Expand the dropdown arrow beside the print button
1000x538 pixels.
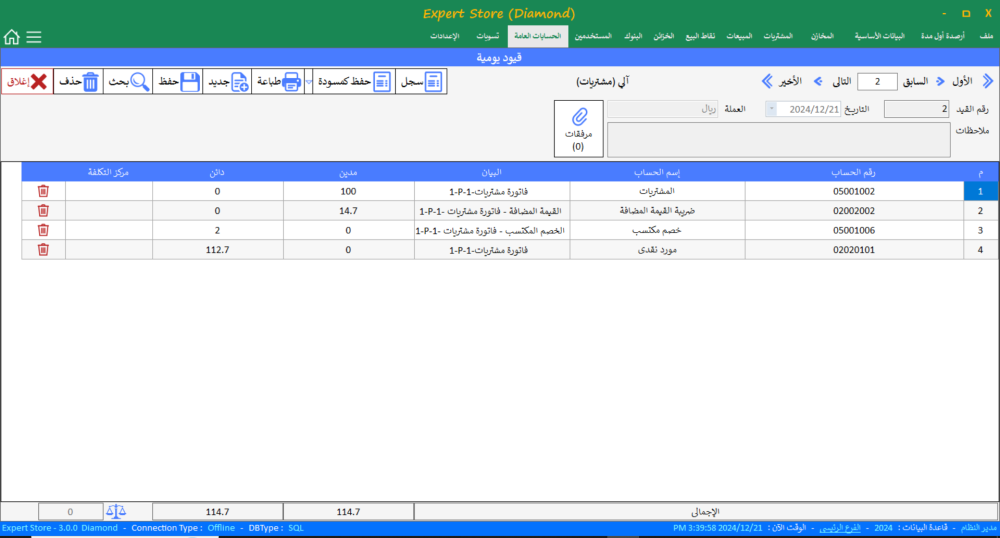pyautogui.click(x=308, y=82)
